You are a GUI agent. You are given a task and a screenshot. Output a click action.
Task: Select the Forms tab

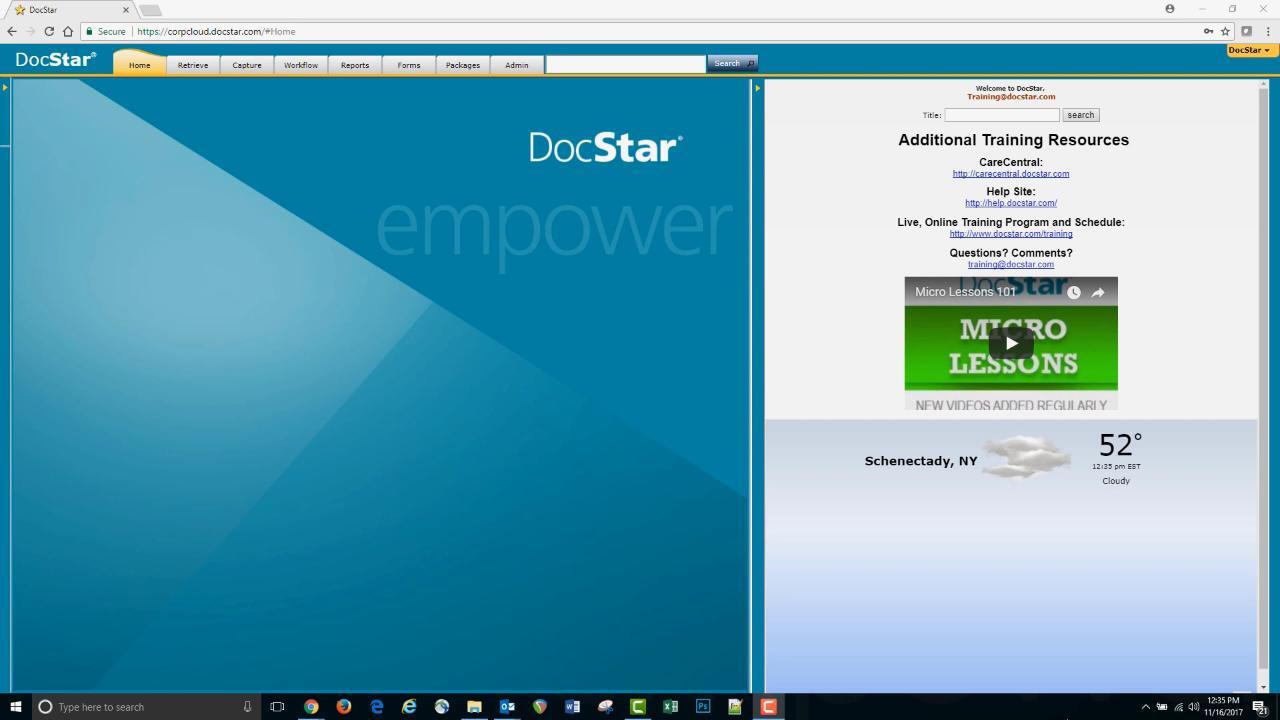point(409,65)
